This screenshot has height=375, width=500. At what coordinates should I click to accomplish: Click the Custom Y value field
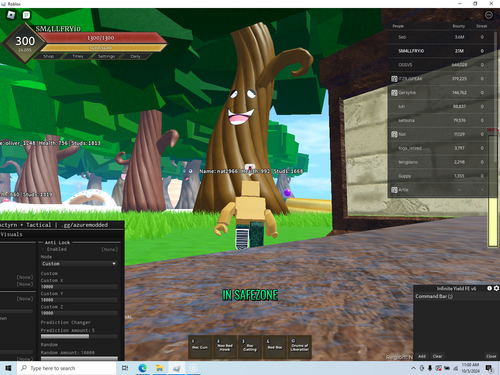click(x=79, y=300)
